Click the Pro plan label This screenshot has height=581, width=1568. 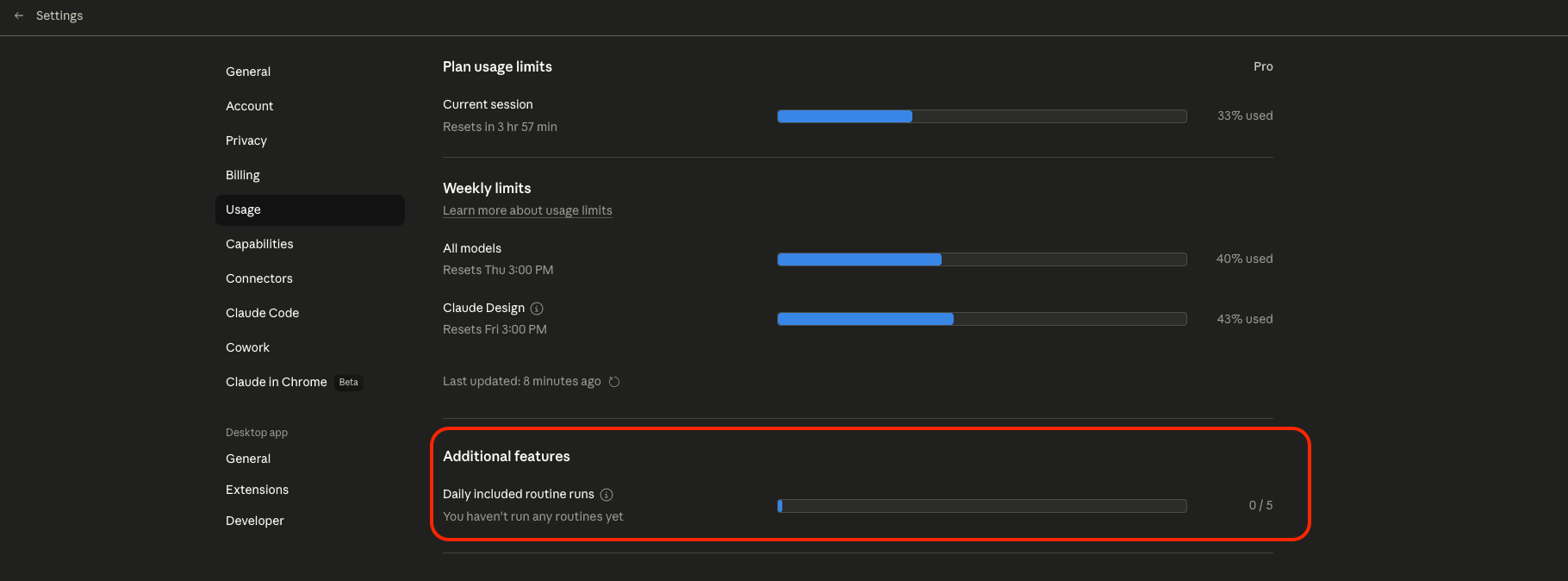(x=1263, y=66)
